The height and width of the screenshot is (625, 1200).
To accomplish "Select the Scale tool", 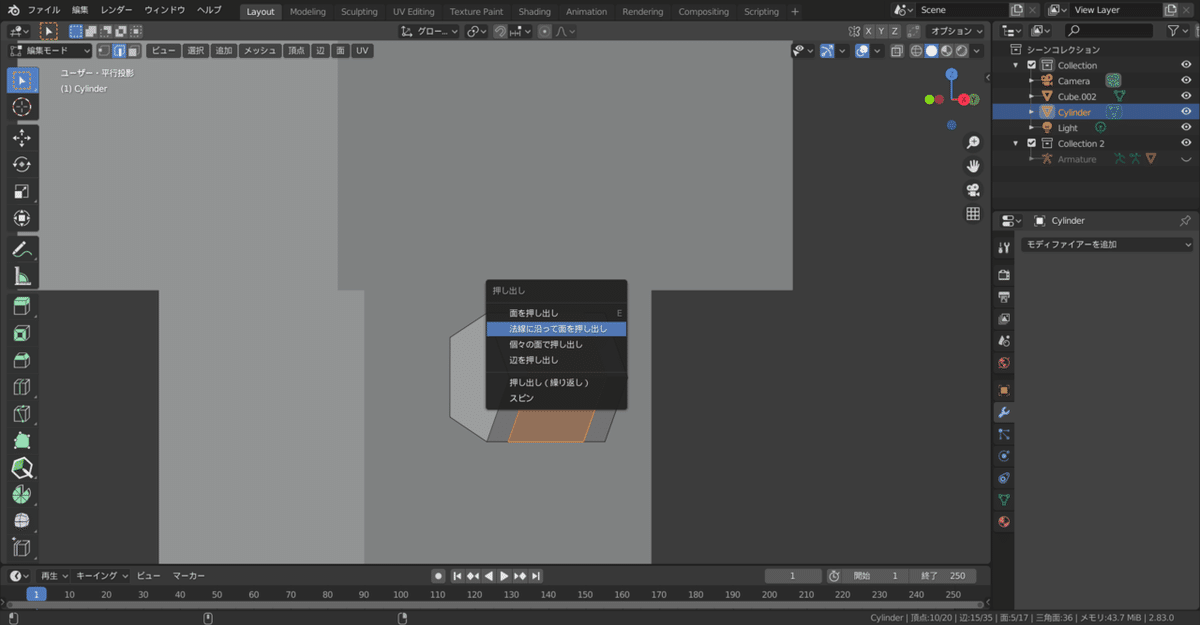I will click(x=22, y=191).
